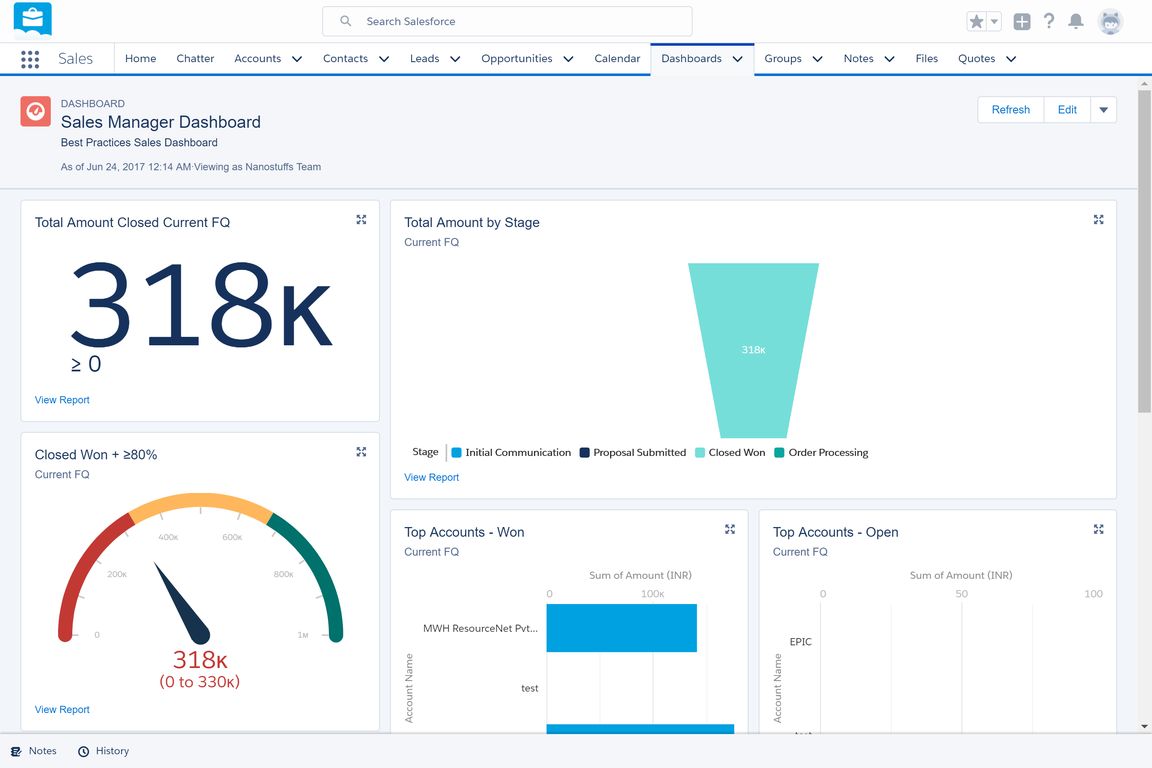1152x768 pixels.
Task: Click the 'test' account label in Top Accounts - Won
Action: [530, 689]
